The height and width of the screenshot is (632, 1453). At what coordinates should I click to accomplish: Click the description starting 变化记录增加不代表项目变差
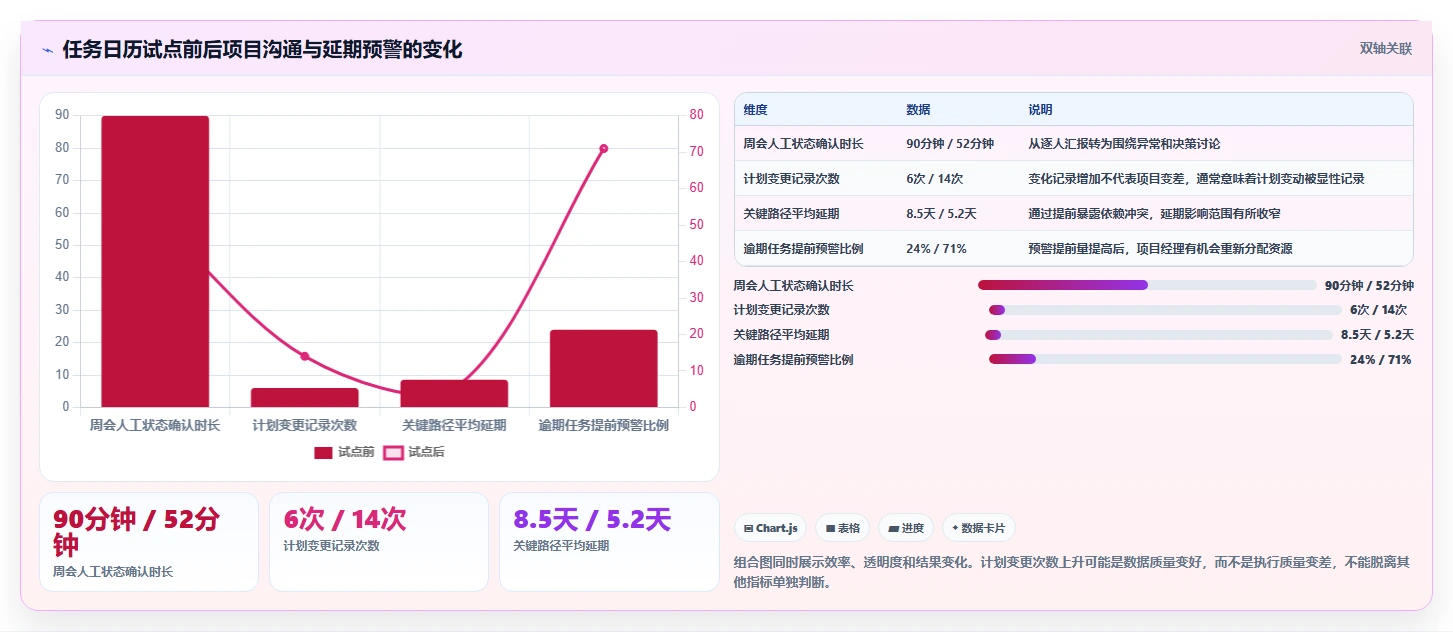(1196, 179)
